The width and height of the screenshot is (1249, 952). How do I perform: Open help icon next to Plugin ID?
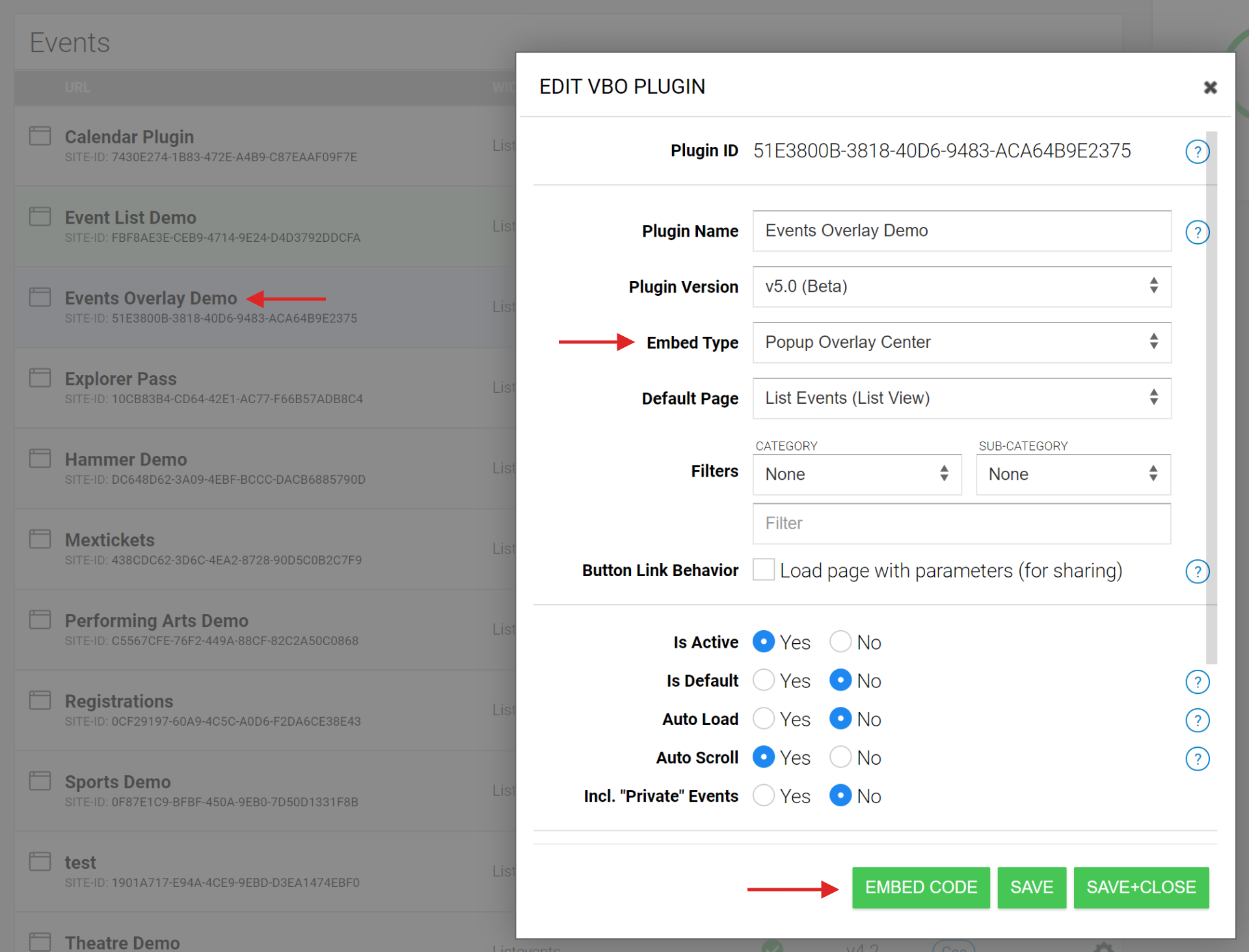click(1197, 152)
